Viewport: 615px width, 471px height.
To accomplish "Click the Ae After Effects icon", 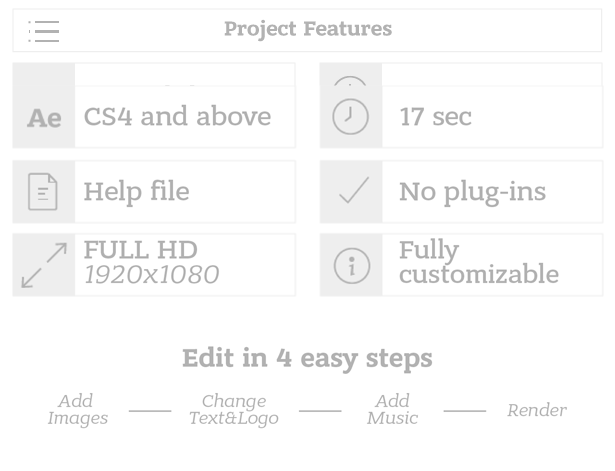I will click(x=44, y=118).
